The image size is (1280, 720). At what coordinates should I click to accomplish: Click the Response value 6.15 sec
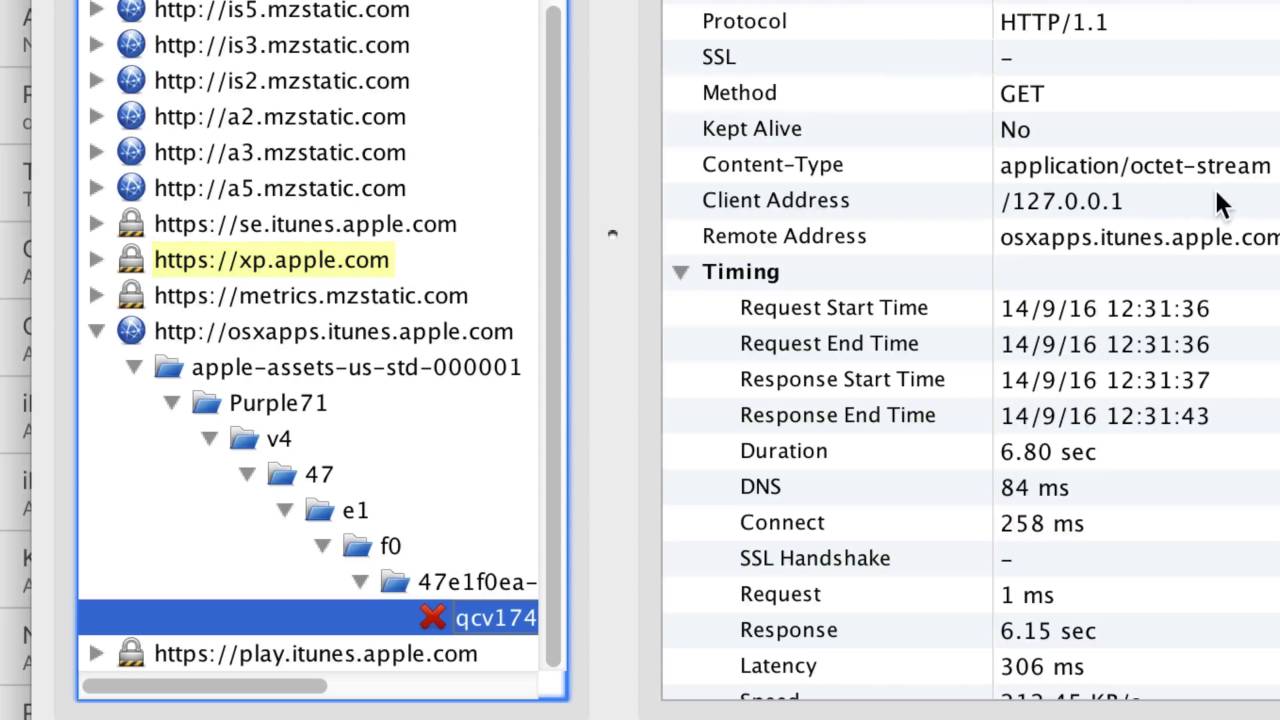pos(1048,631)
